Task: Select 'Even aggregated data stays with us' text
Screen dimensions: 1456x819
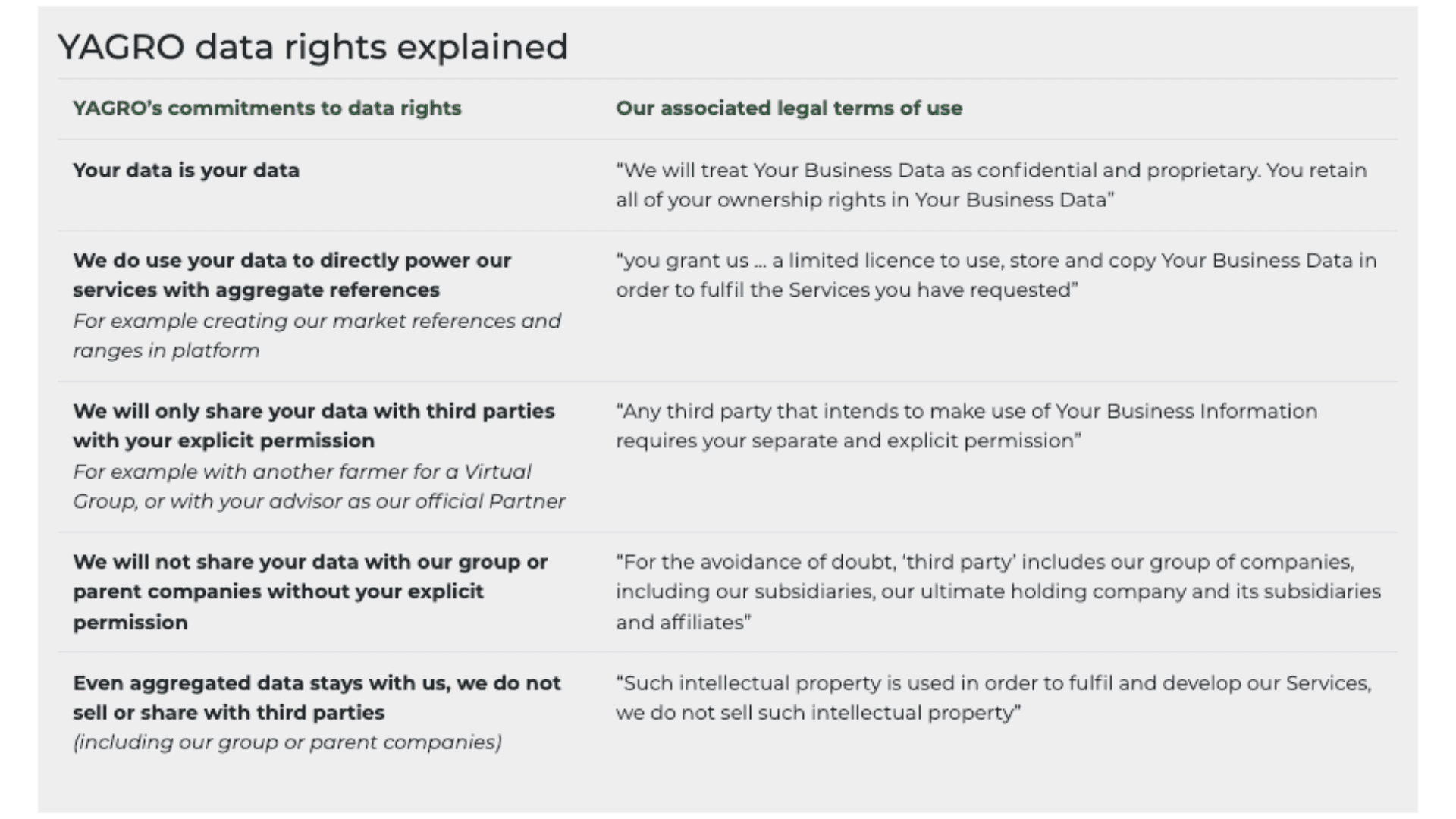Action: point(317,698)
